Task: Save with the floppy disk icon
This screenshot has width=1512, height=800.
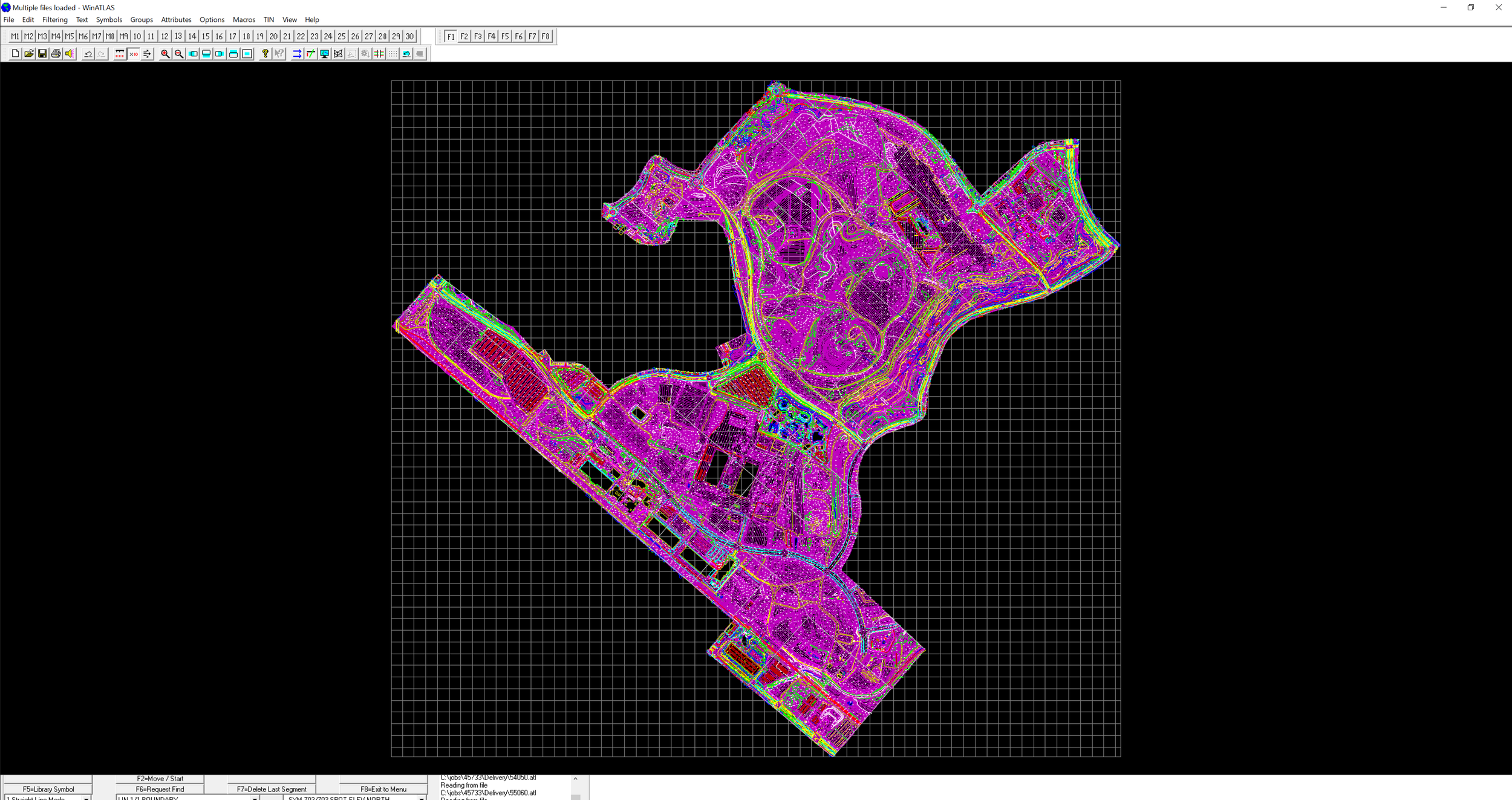Action: pos(42,54)
